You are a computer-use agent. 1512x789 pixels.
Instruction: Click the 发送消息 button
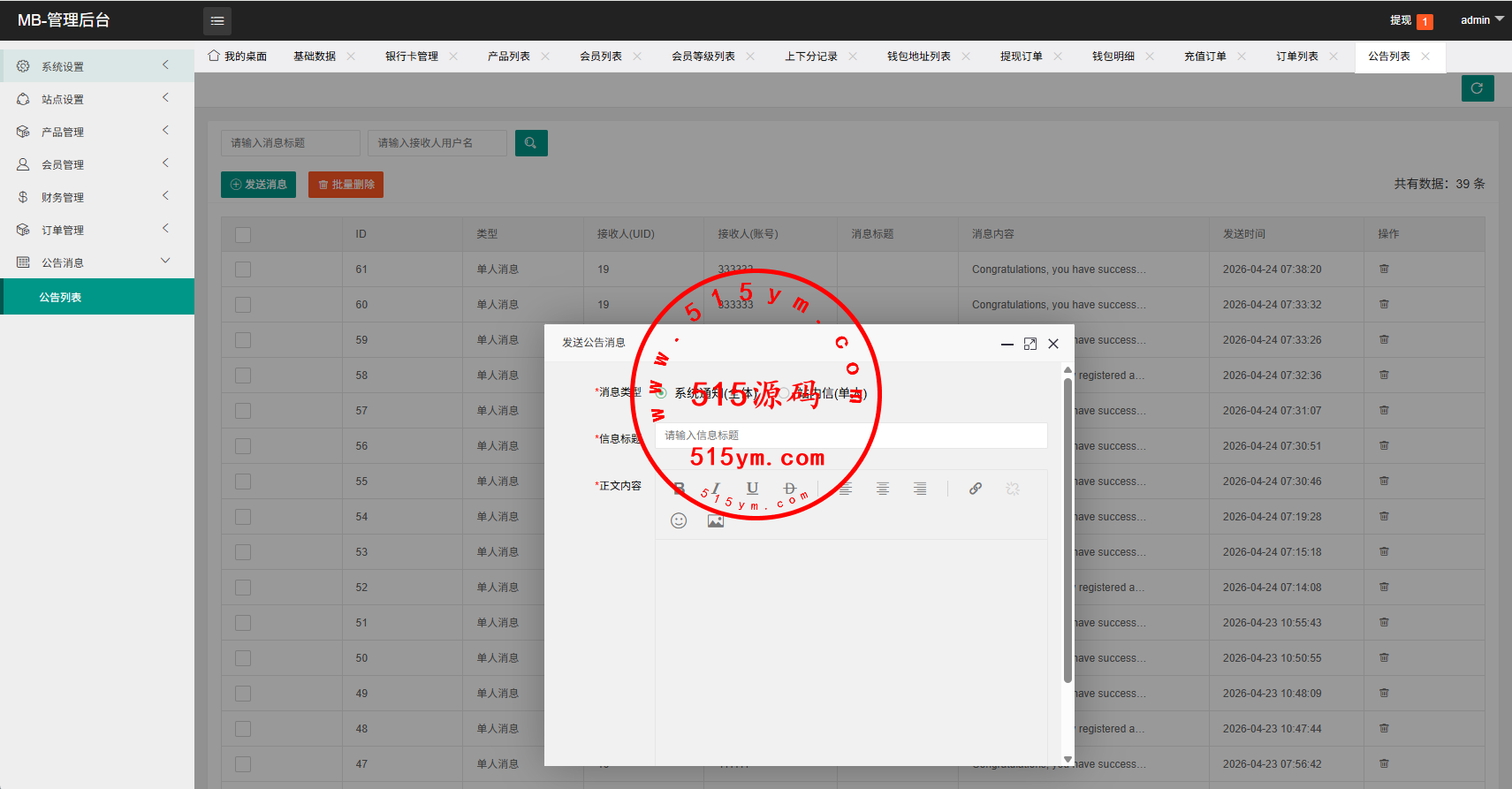click(x=258, y=185)
